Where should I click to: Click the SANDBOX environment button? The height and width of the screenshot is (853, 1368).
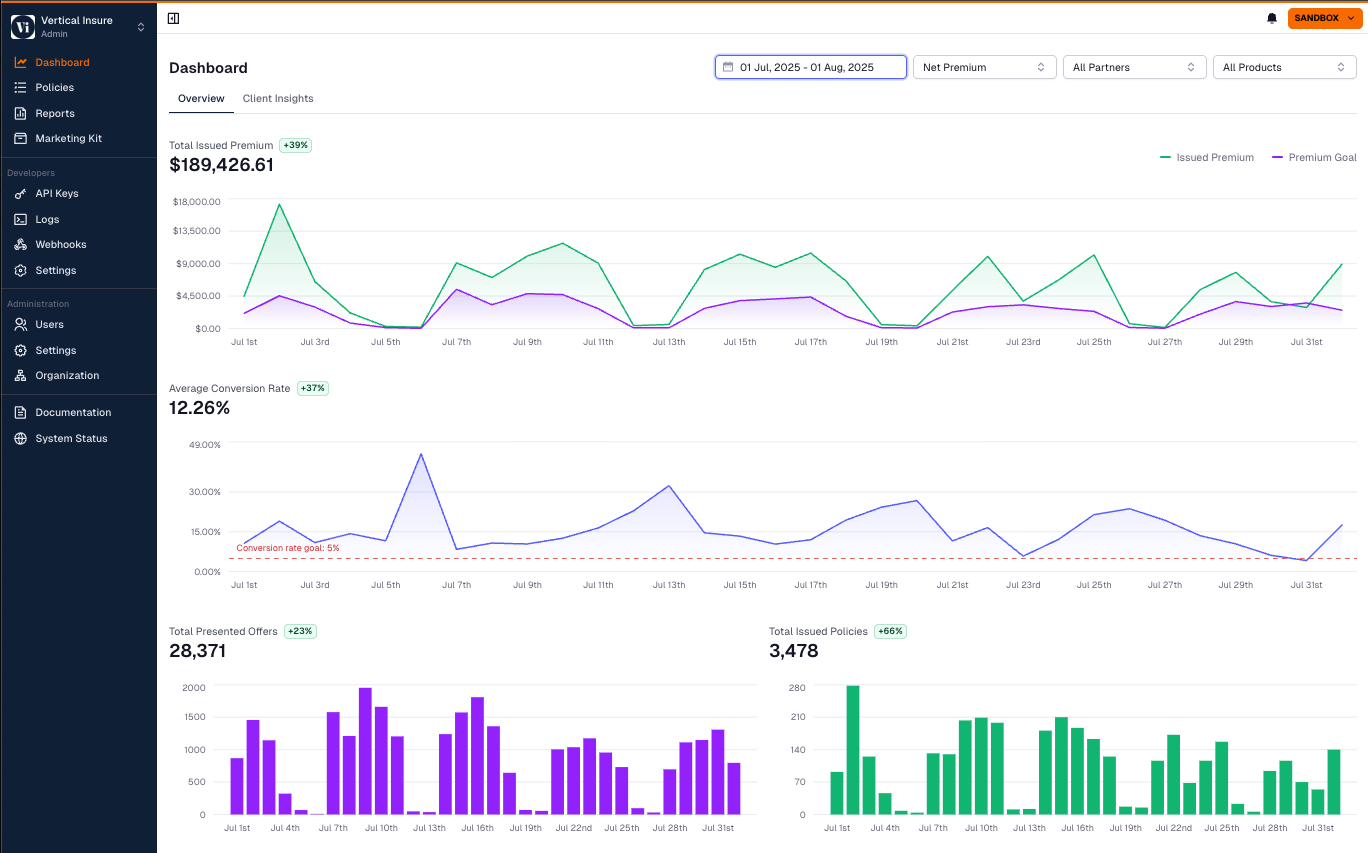(x=1324, y=18)
